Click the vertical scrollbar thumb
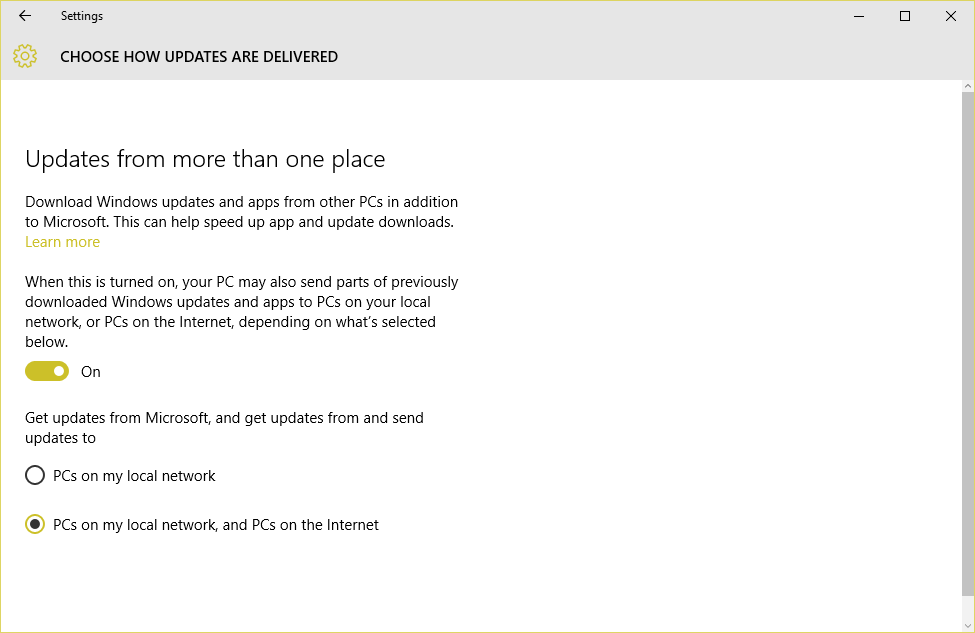Viewport: 975px width, 633px height. tap(967, 340)
